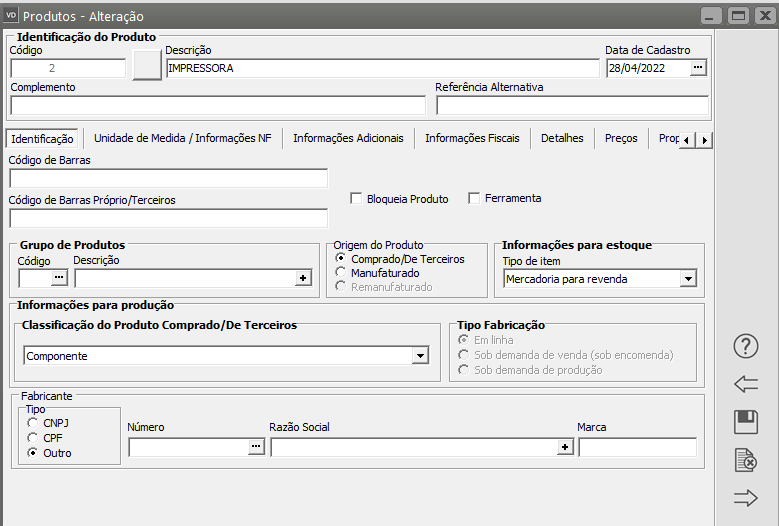Save the product with the diskette icon
779x526 pixels.
click(746, 422)
